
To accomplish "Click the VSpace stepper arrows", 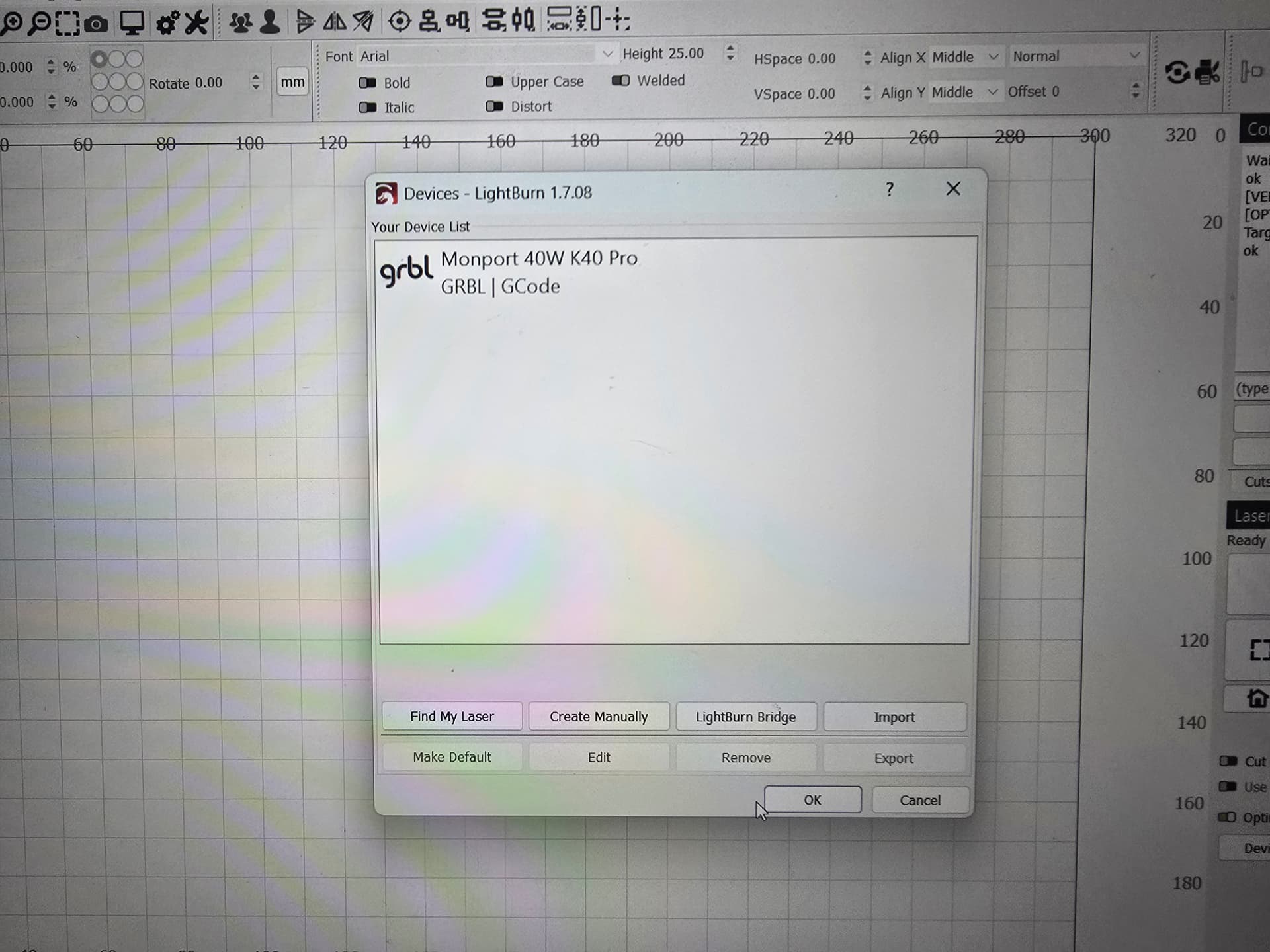I will coord(867,93).
